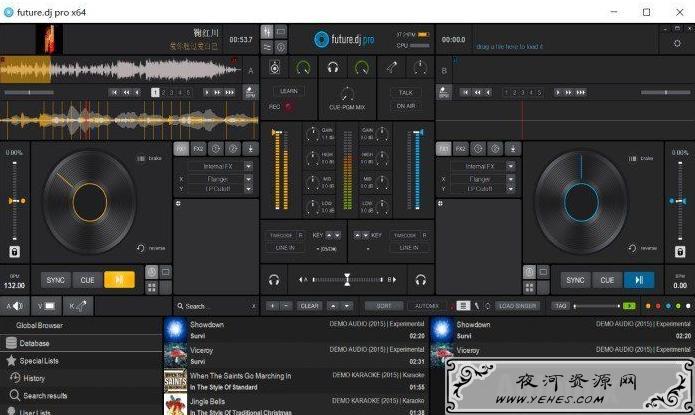Click the SORT button

click(x=384, y=306)
